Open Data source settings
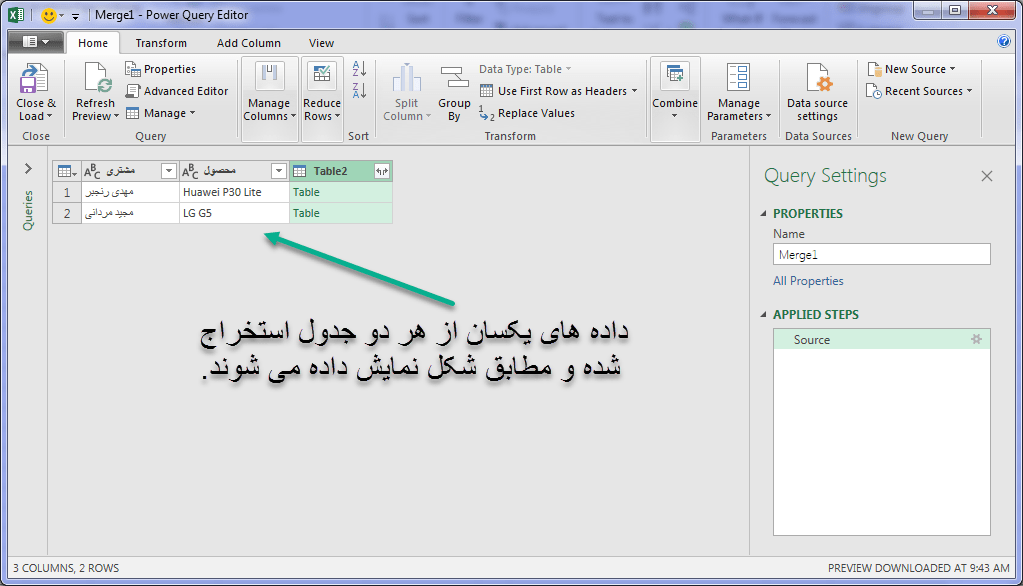 click(817, 93)
